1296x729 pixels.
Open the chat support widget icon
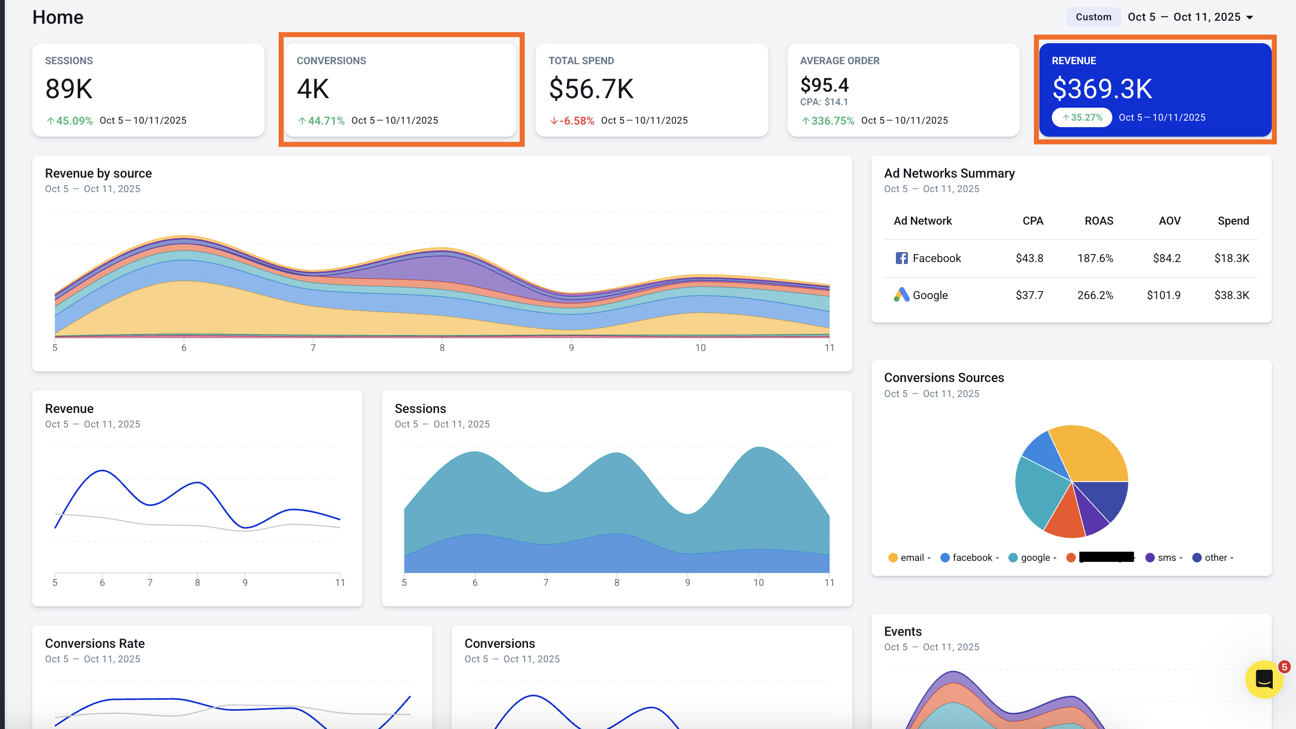pos(1264,679)
